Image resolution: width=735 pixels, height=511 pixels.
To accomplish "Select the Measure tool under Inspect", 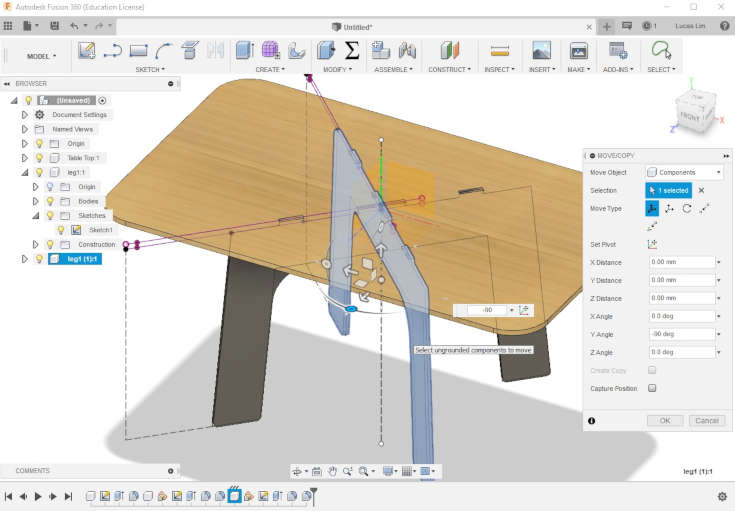I will (x=501, y=50).
